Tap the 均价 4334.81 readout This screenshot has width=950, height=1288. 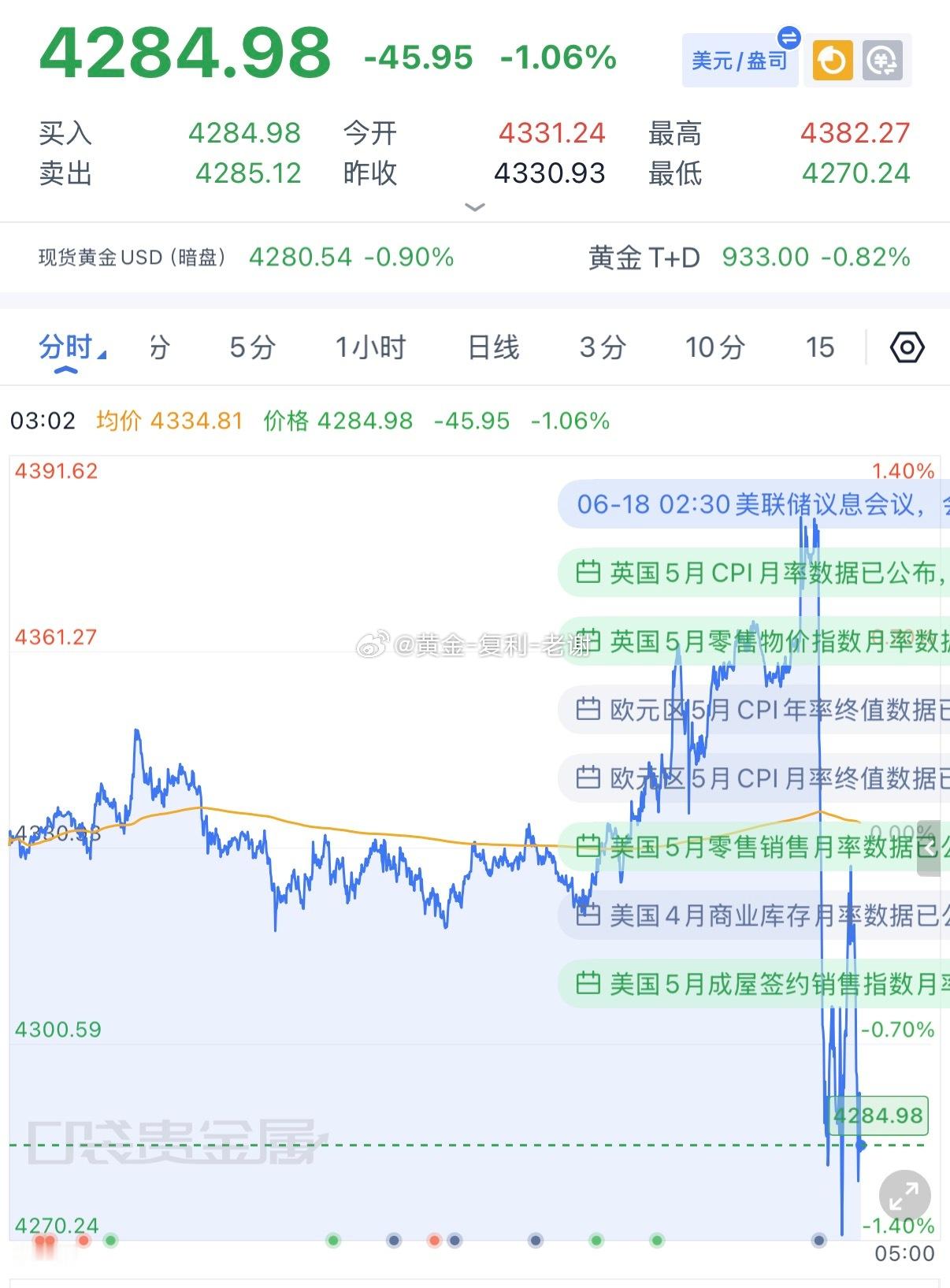169,421
